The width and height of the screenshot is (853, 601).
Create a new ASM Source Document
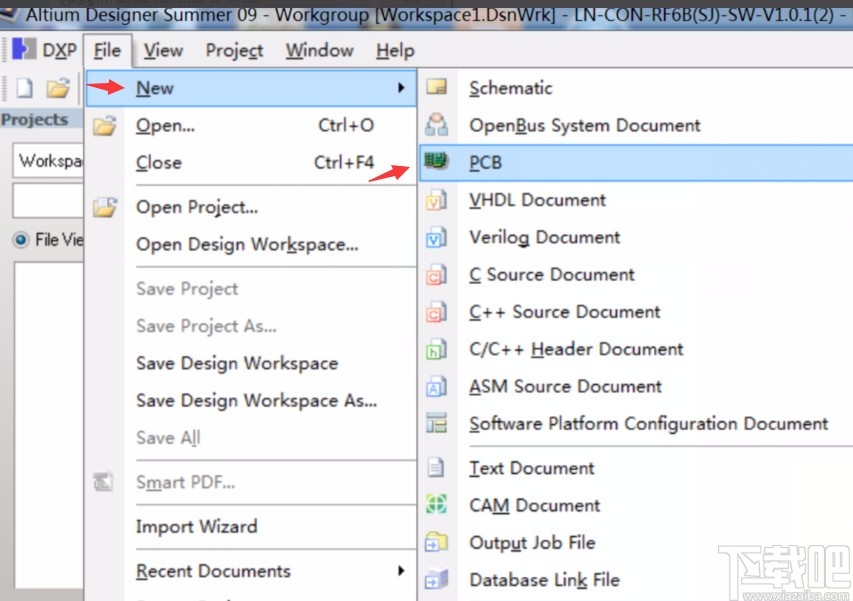(636, 386)
